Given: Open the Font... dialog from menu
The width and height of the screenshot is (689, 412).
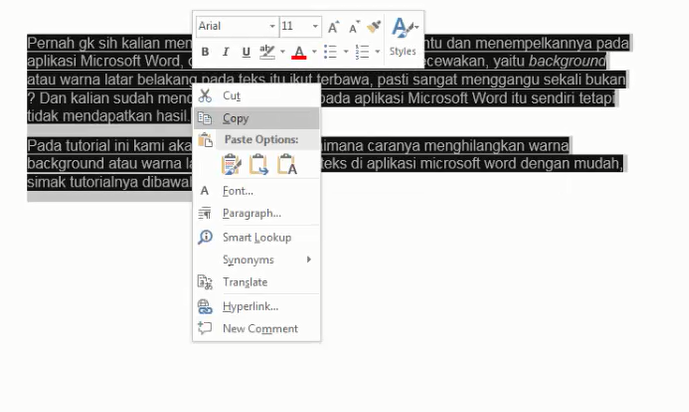Looking at the screenshot, I should coord(257,191).
